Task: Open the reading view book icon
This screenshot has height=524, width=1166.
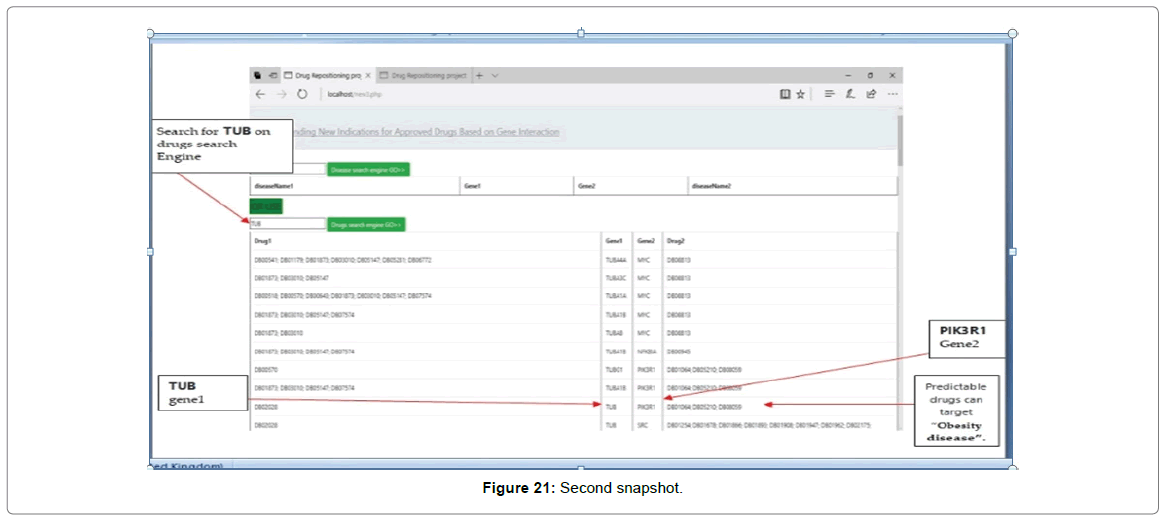Action: click(x=785, y=94)
